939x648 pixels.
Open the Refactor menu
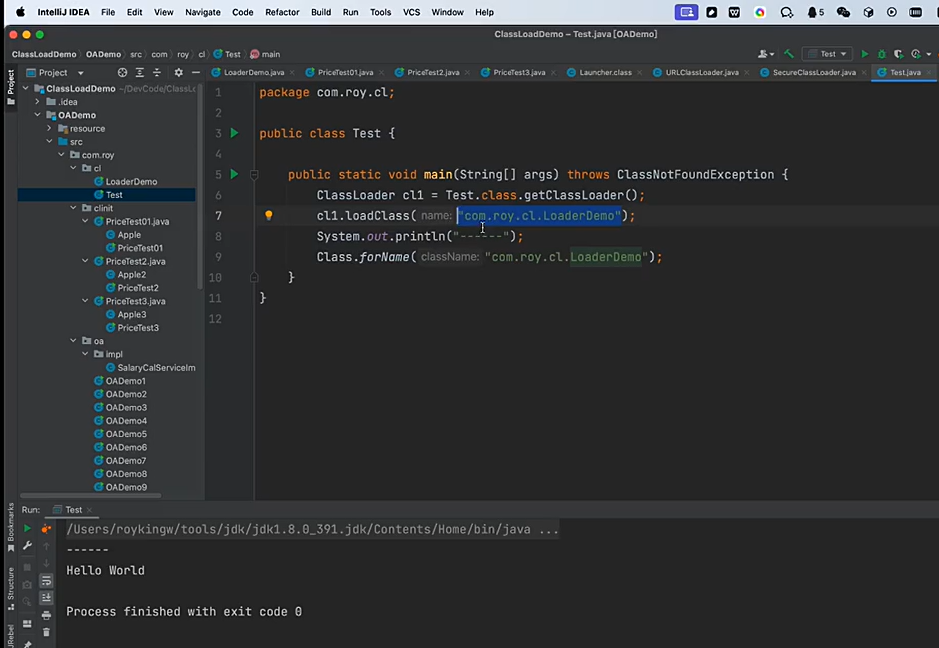tap(282, 12)
